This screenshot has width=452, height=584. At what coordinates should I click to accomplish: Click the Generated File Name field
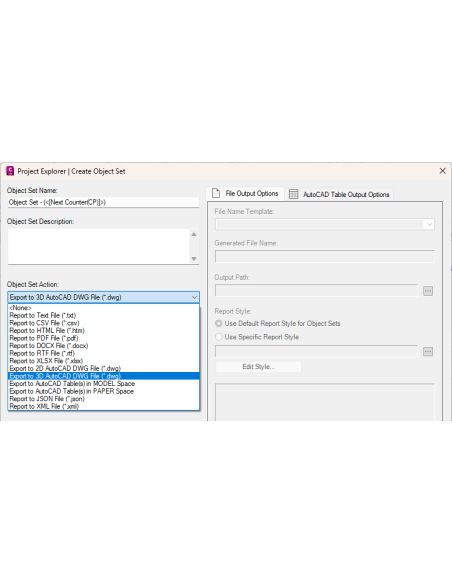325,257
